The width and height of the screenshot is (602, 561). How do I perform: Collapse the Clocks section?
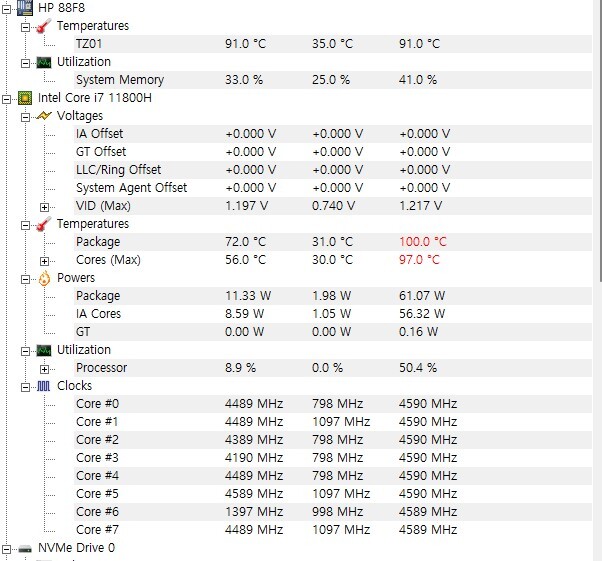[27, 386]
